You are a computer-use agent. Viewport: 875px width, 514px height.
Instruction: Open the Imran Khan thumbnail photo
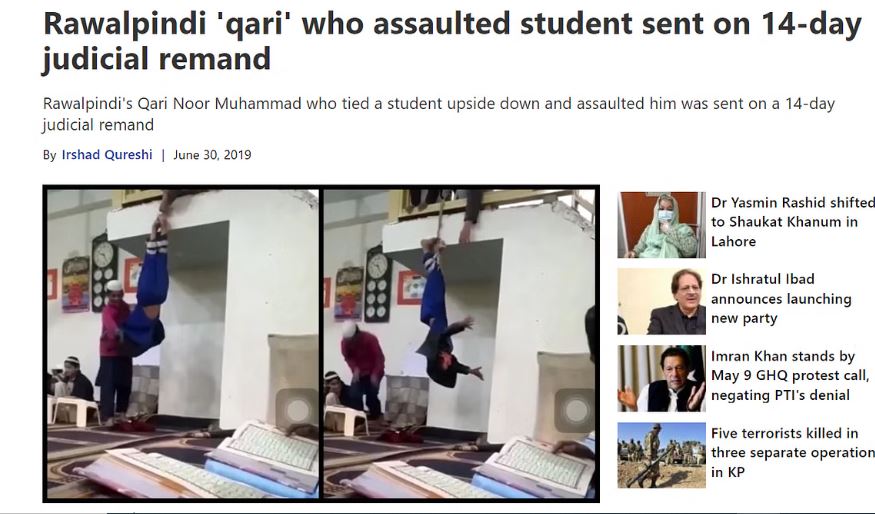point(661,379)
